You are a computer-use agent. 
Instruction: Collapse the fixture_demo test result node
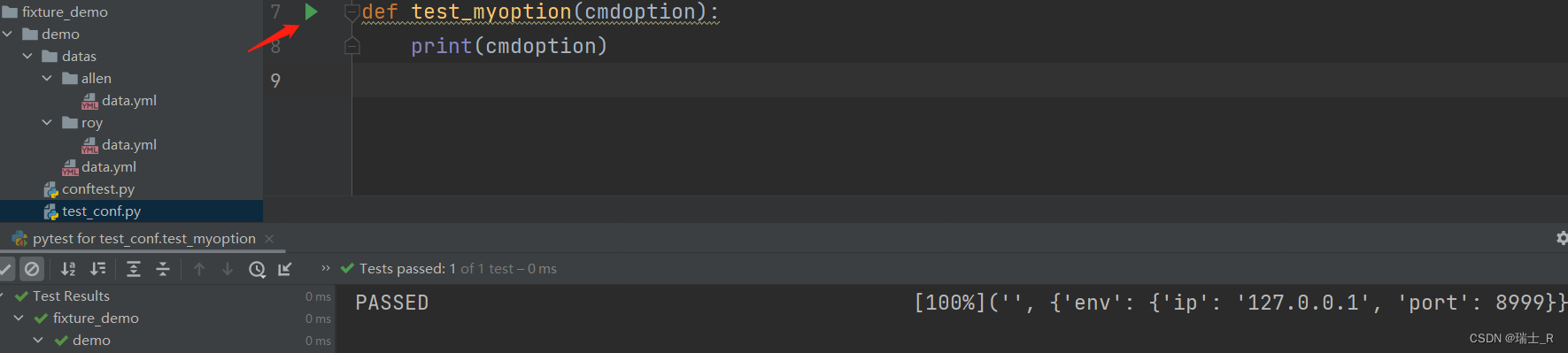tap(19, 318)
